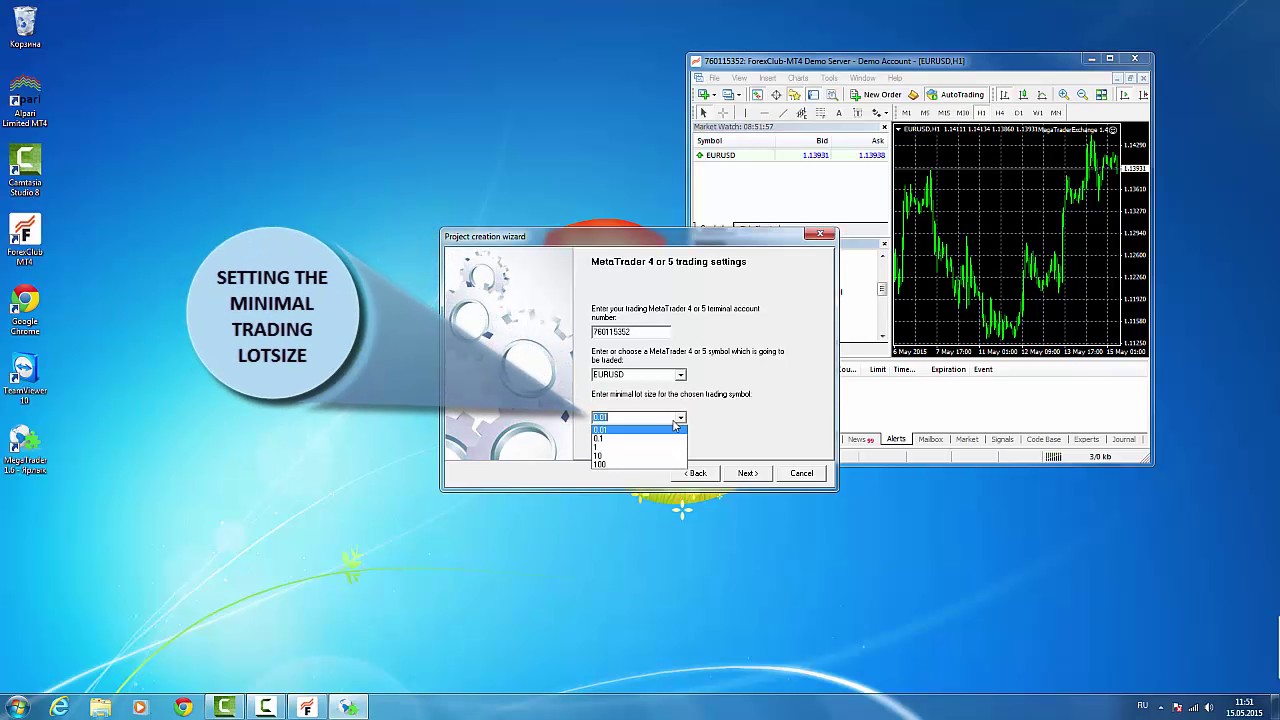Open the Charts menu in MT4
Image resolution: width=1280 pixels, height=720 pixels.
pyautogui.click(x=798, y=78)
